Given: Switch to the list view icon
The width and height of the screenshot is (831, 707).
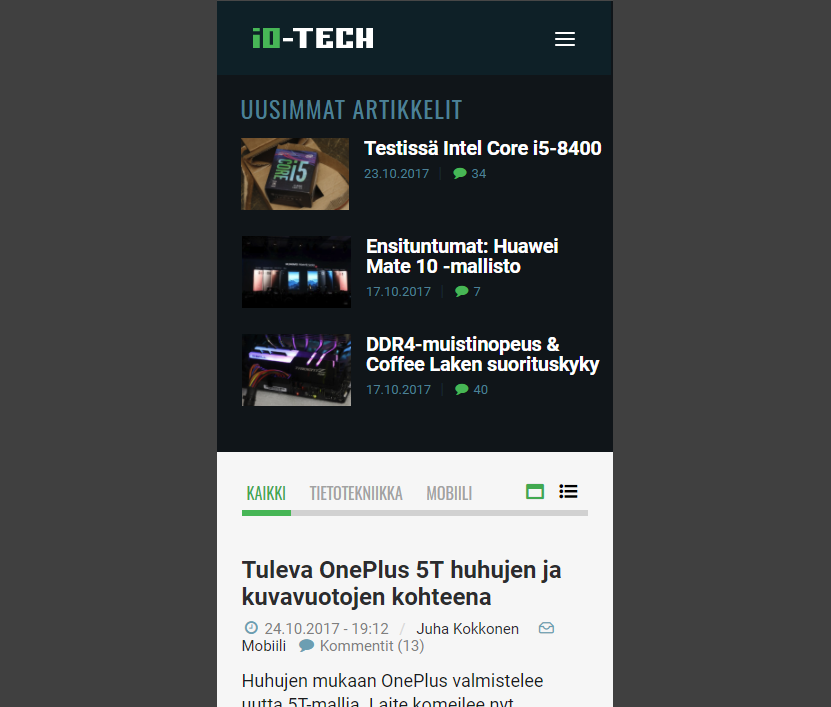Looking at the screenshot, I should 568,491.
